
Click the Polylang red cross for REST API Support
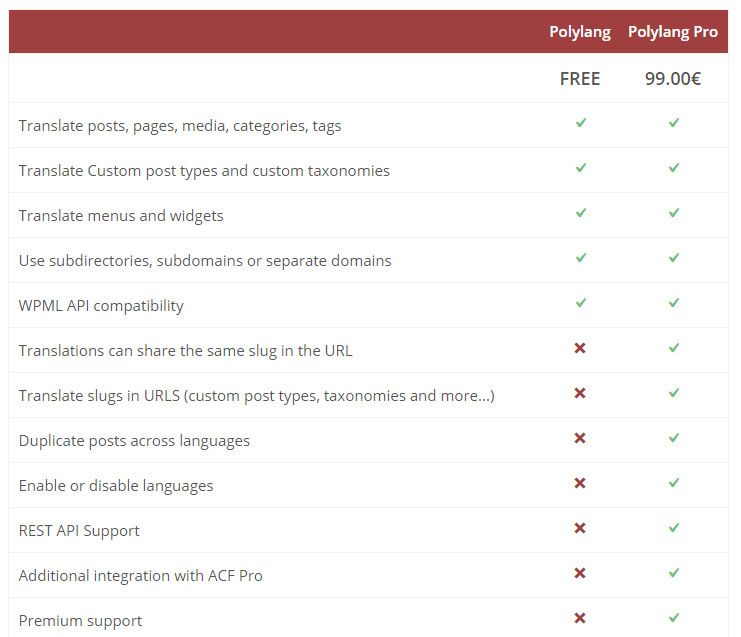tap(580, 528)
